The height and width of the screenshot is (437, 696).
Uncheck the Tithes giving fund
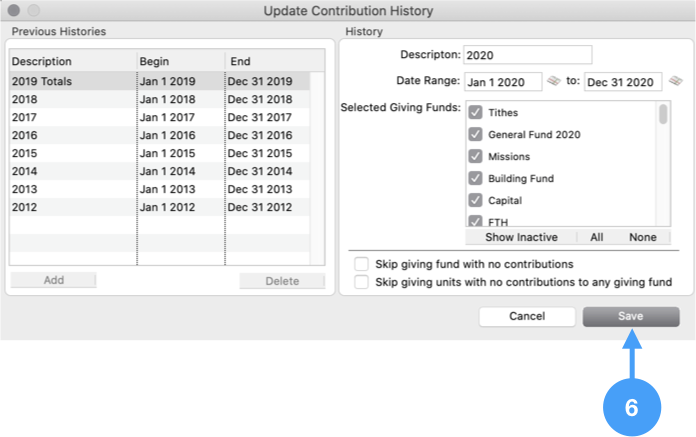click(x=475, y=113)
